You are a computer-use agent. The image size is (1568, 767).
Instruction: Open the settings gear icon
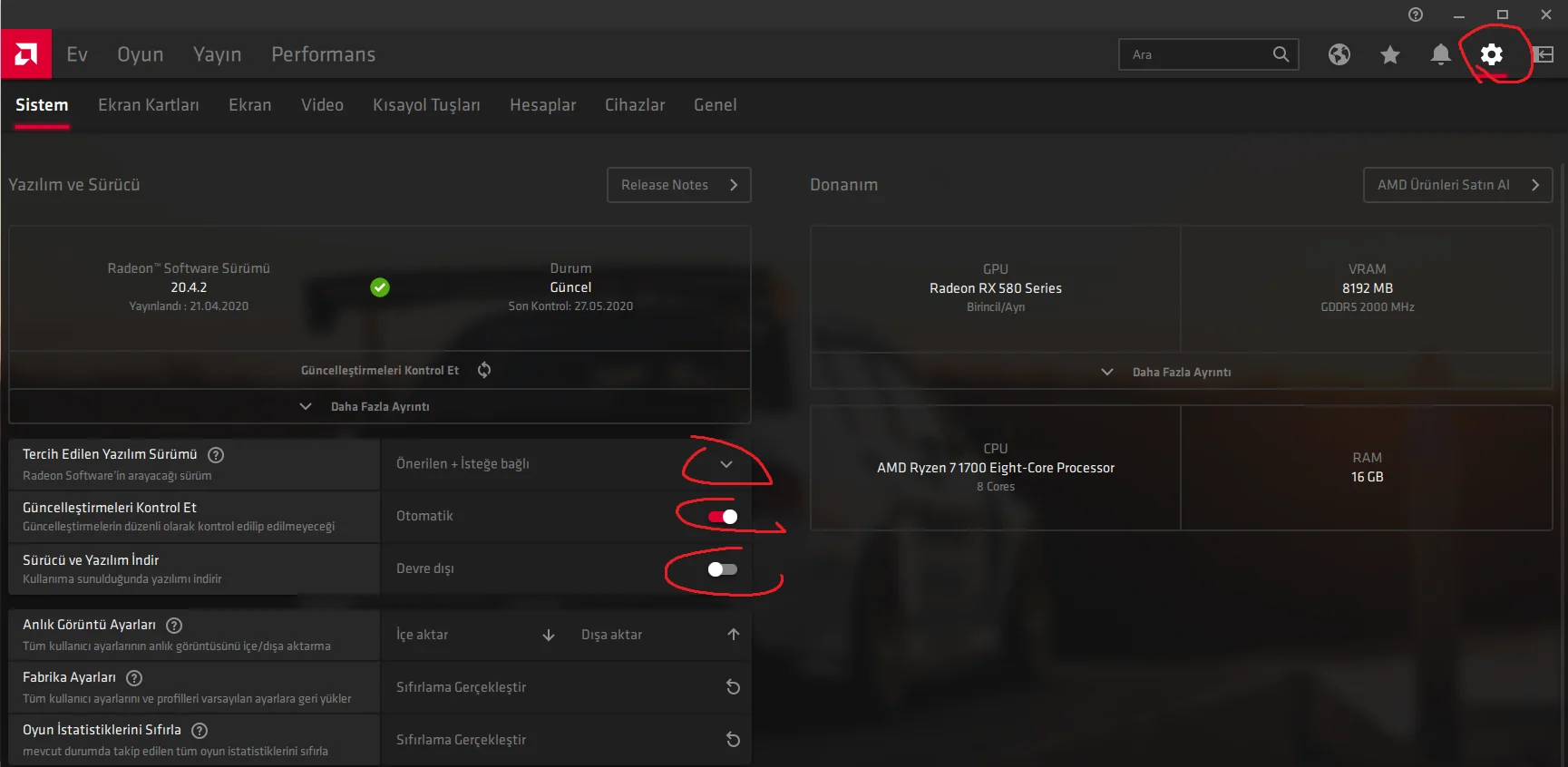[x=1491, y=54]
